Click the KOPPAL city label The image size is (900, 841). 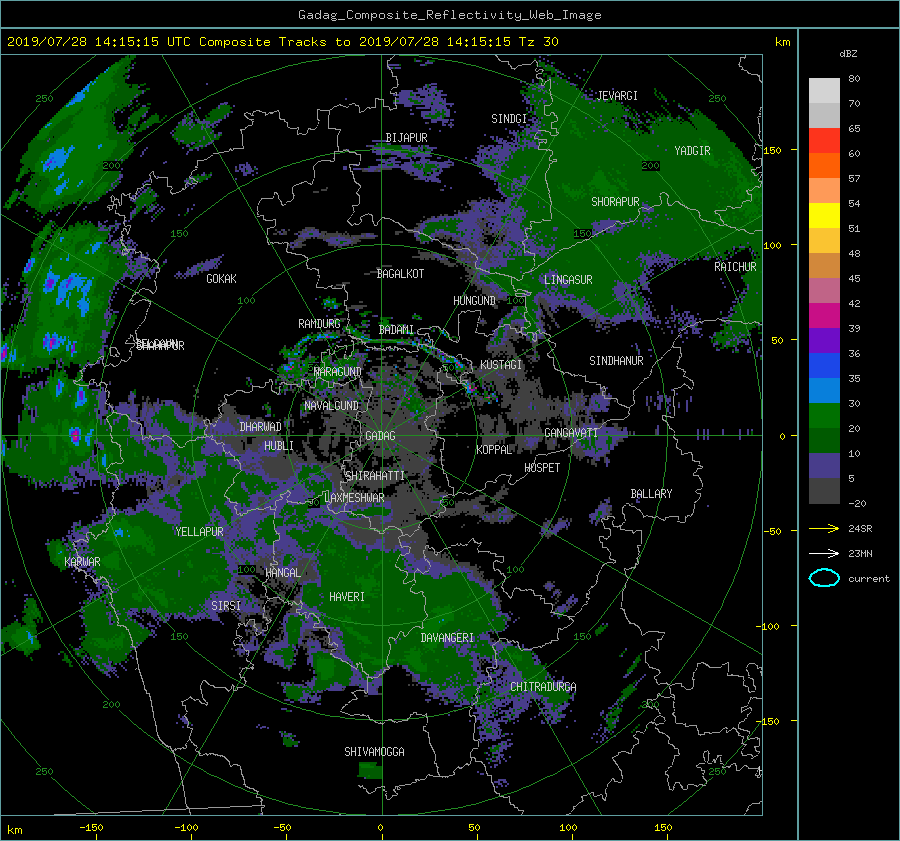point(494,450)
